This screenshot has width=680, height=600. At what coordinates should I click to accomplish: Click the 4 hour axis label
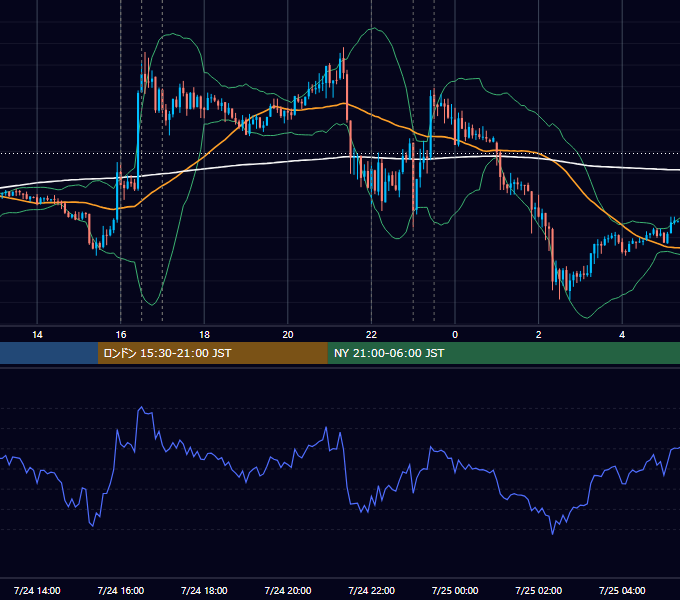622,335
